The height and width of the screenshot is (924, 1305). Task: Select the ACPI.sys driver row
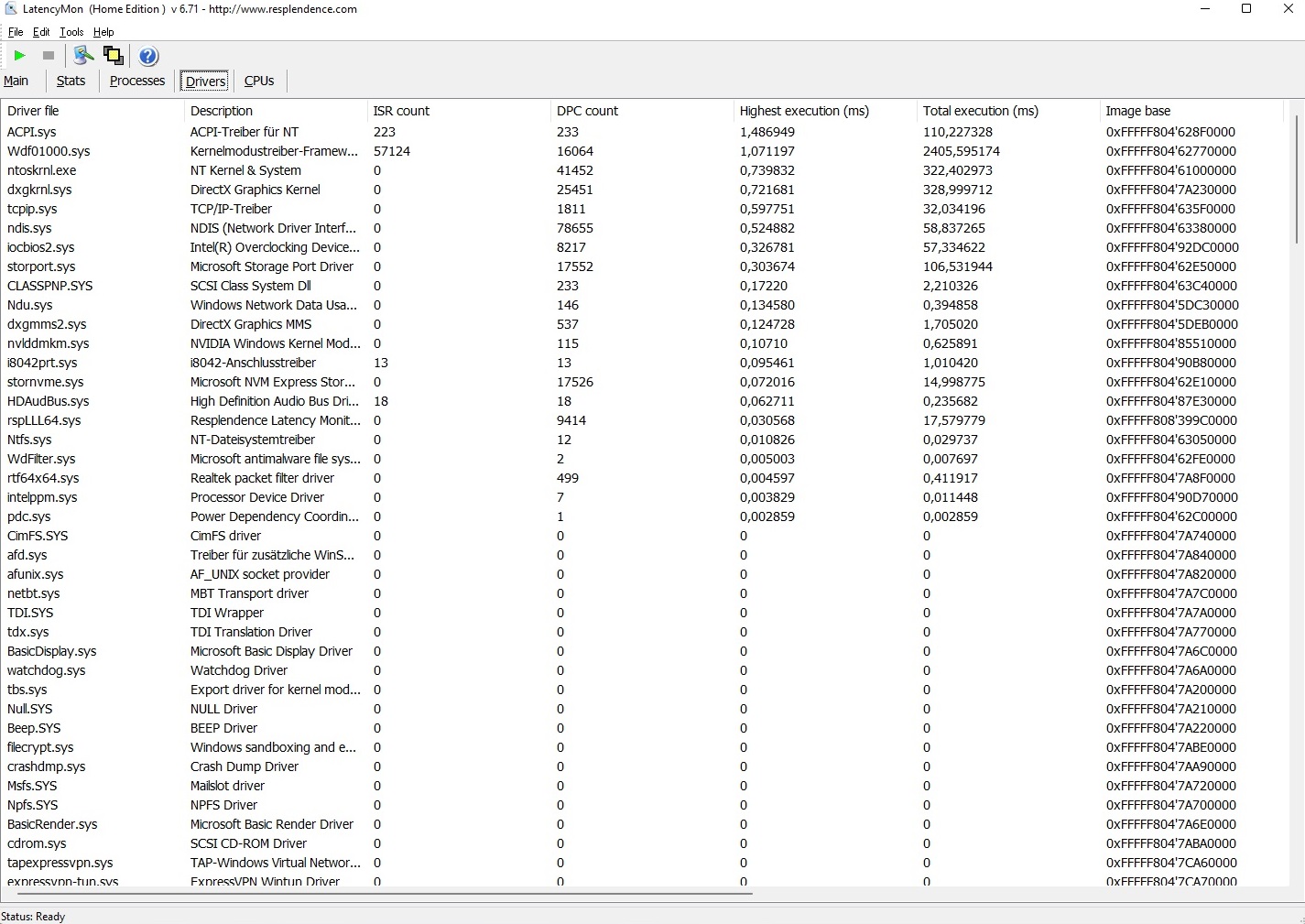pos(645,132)
